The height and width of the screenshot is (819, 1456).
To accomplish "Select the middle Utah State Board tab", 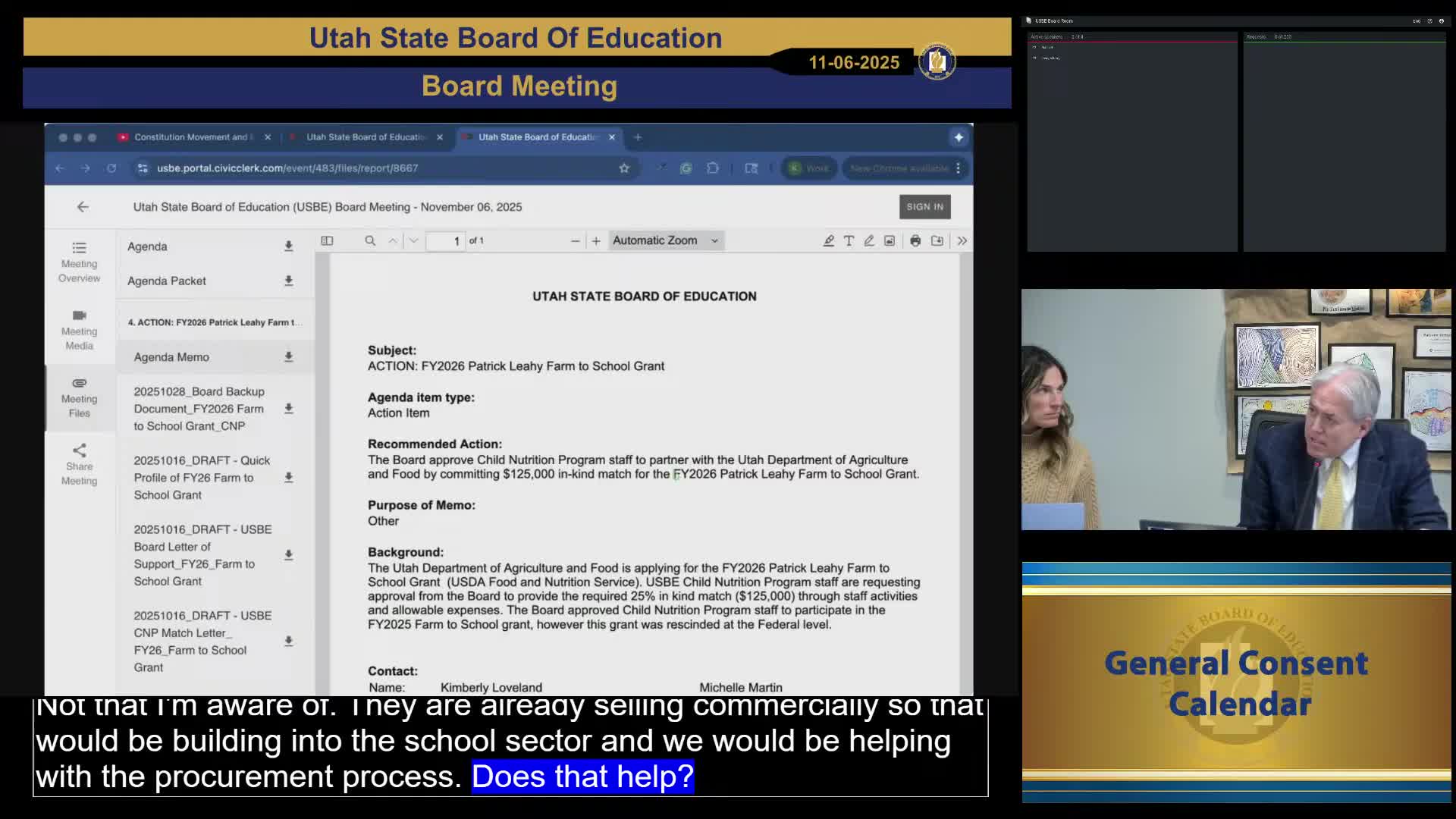I will pyautogui.click(x=364, y=137).
